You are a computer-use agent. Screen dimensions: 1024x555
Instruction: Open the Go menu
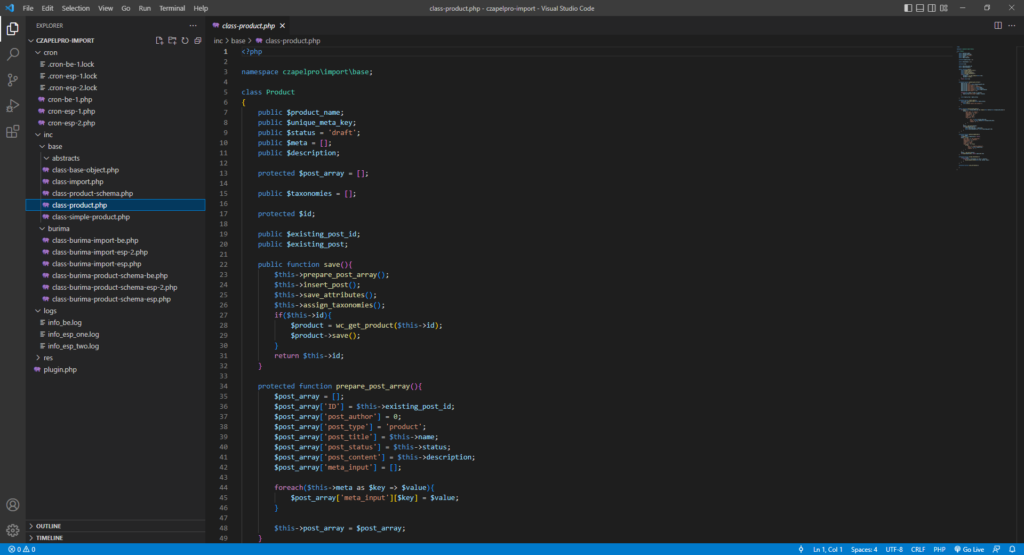coord(125,8)
